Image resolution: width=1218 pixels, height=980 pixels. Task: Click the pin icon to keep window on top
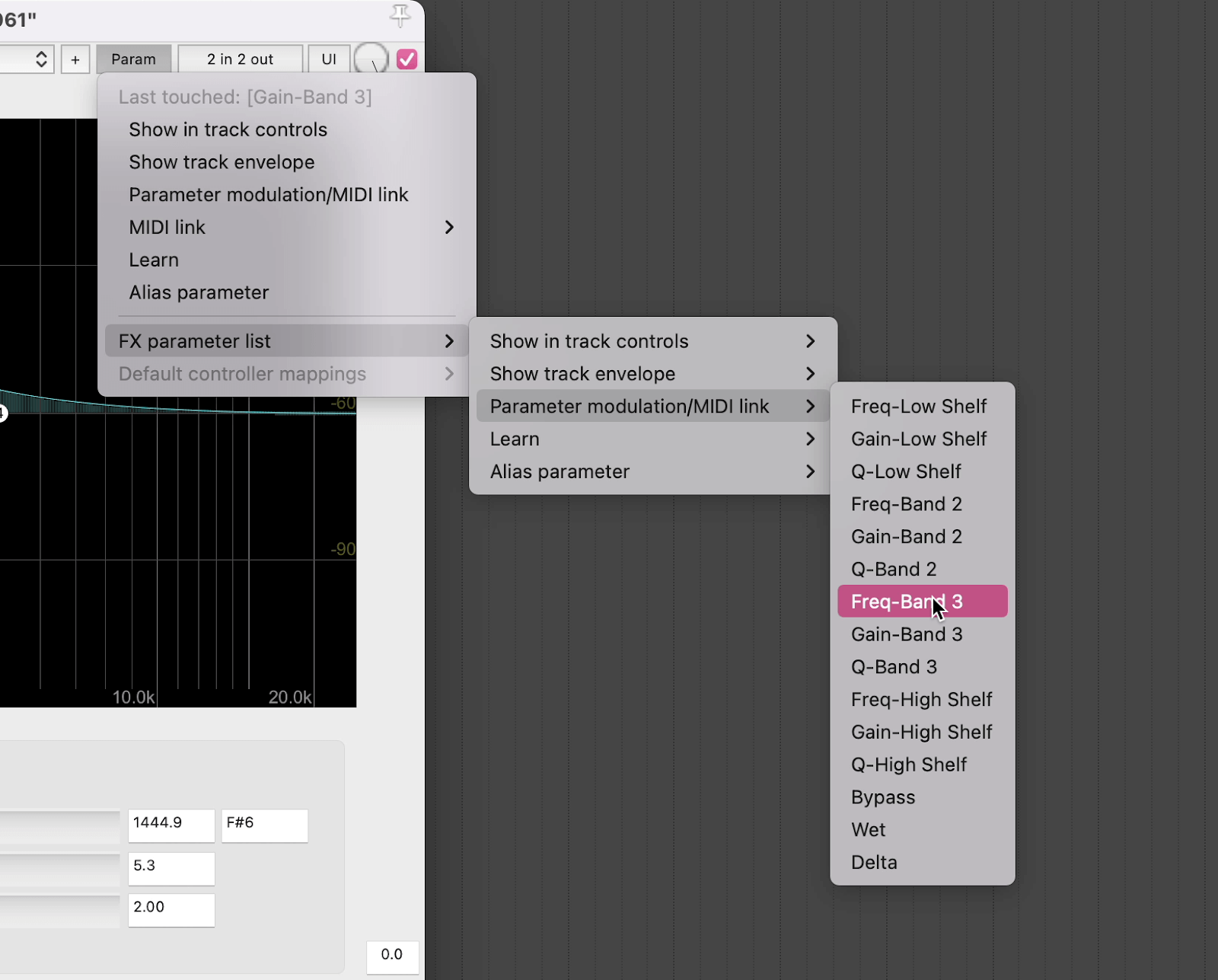coord(400,16)
